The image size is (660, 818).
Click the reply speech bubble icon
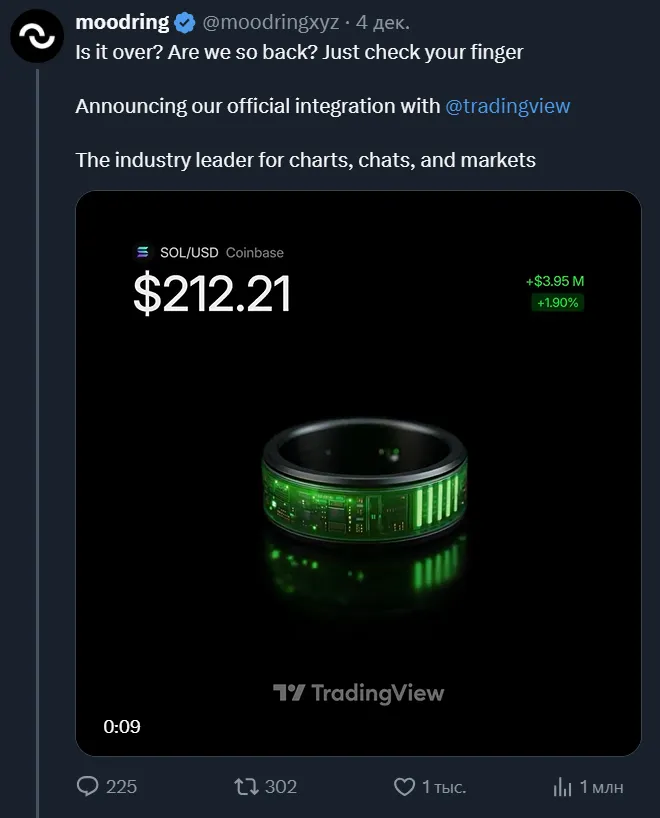point(88,787)
